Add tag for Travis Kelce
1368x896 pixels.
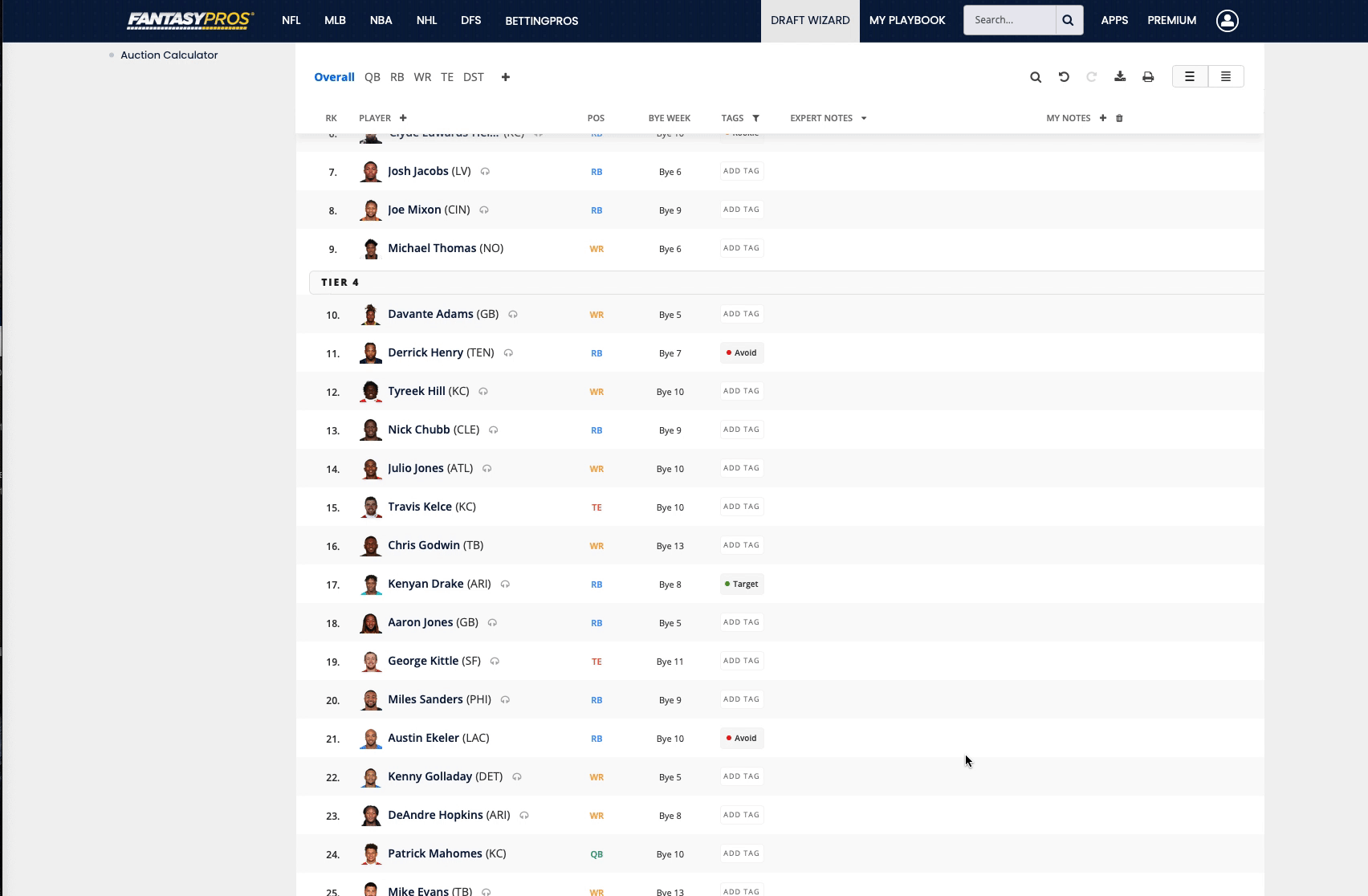[741, 507]
